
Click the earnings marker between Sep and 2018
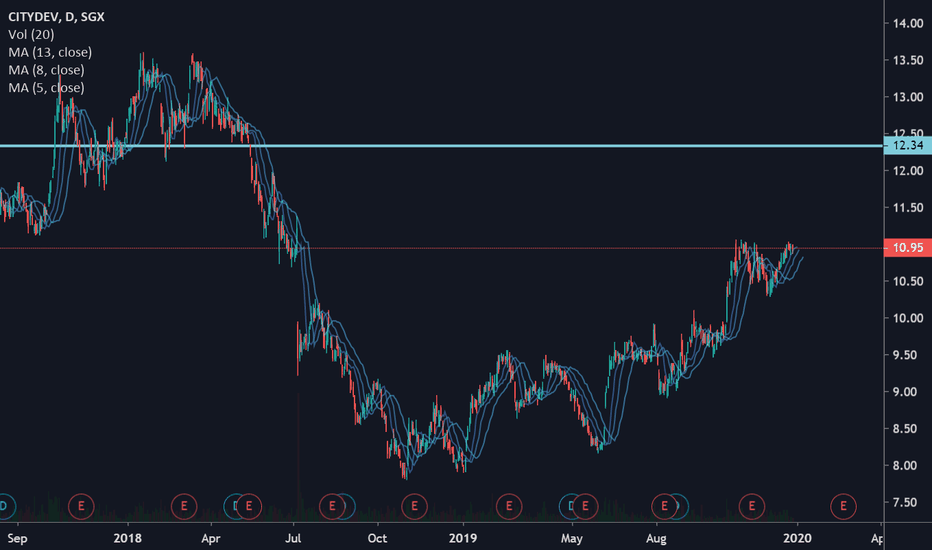[81, 507]
